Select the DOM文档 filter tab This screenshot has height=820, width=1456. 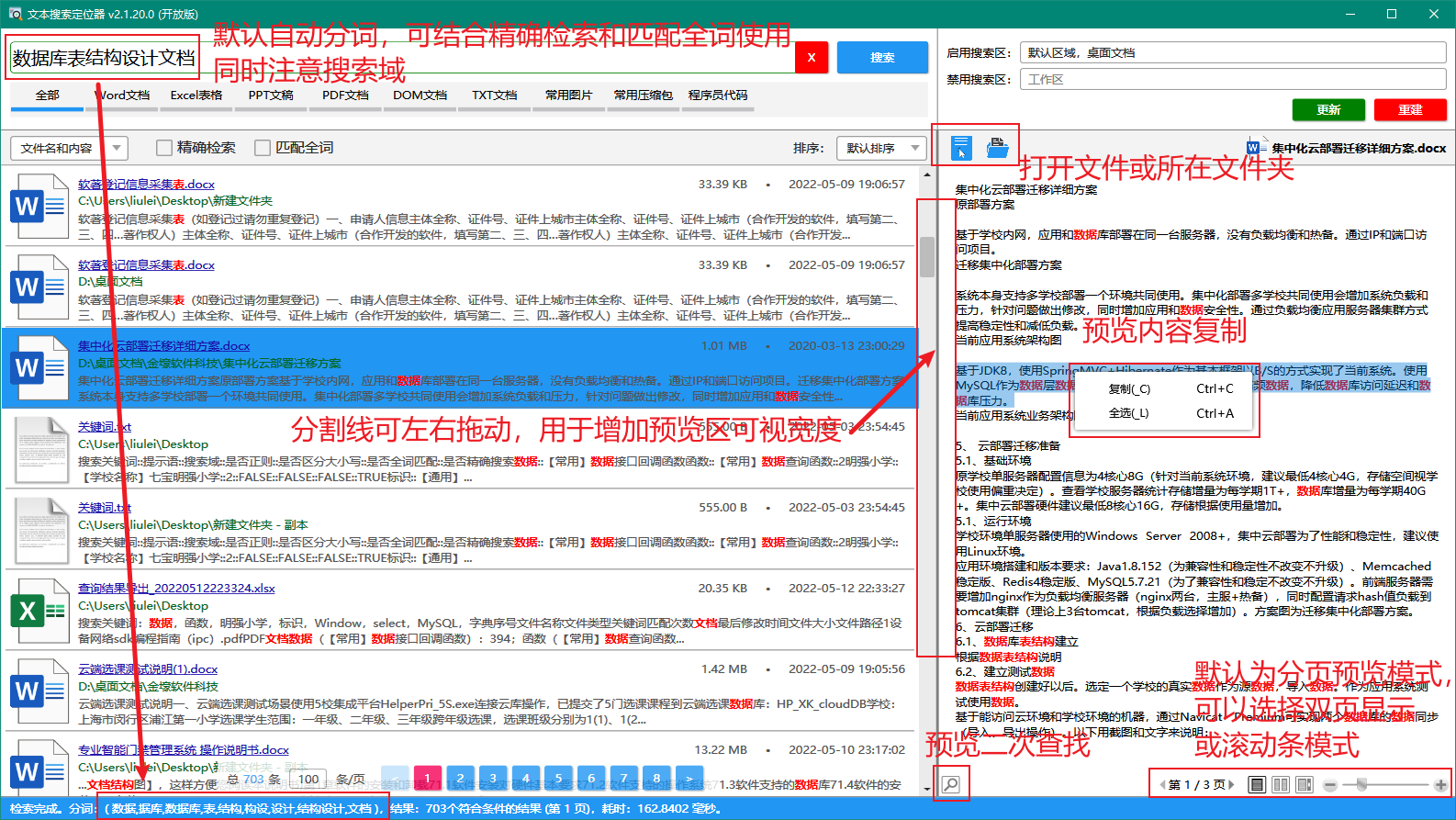[x=420, y=95]
